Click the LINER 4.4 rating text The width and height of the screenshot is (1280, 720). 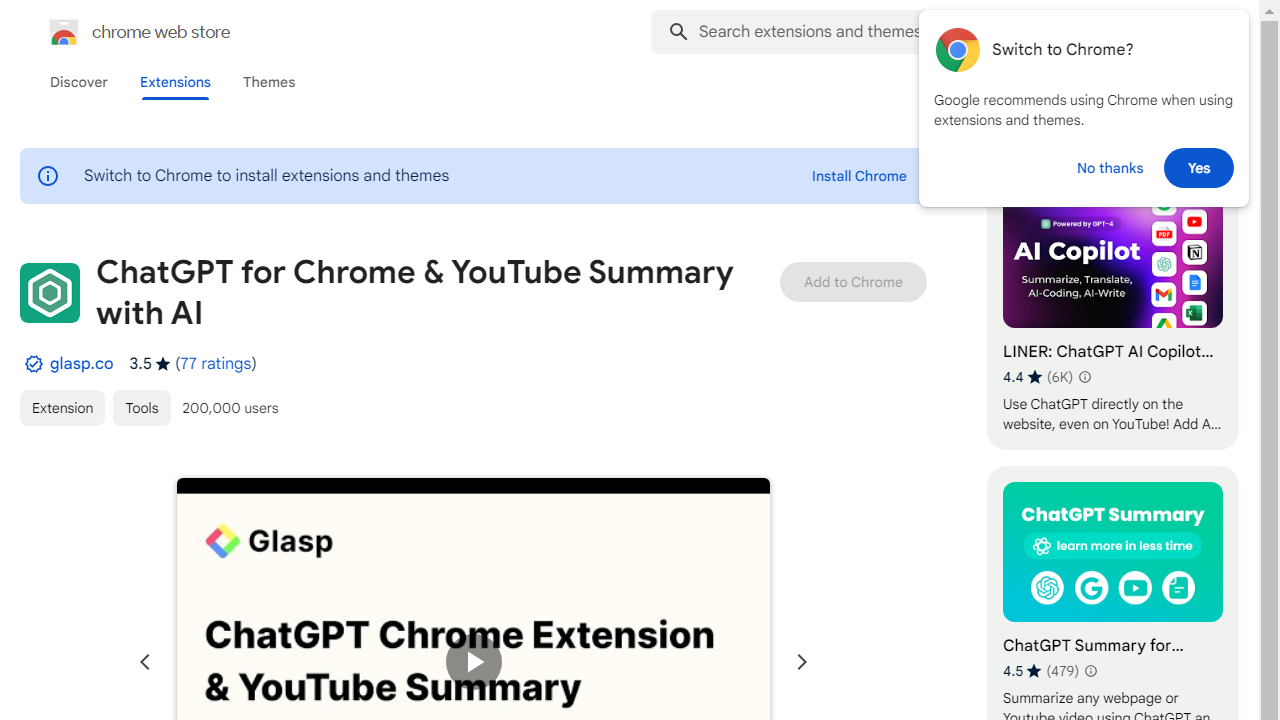[x=1013, y=377]
